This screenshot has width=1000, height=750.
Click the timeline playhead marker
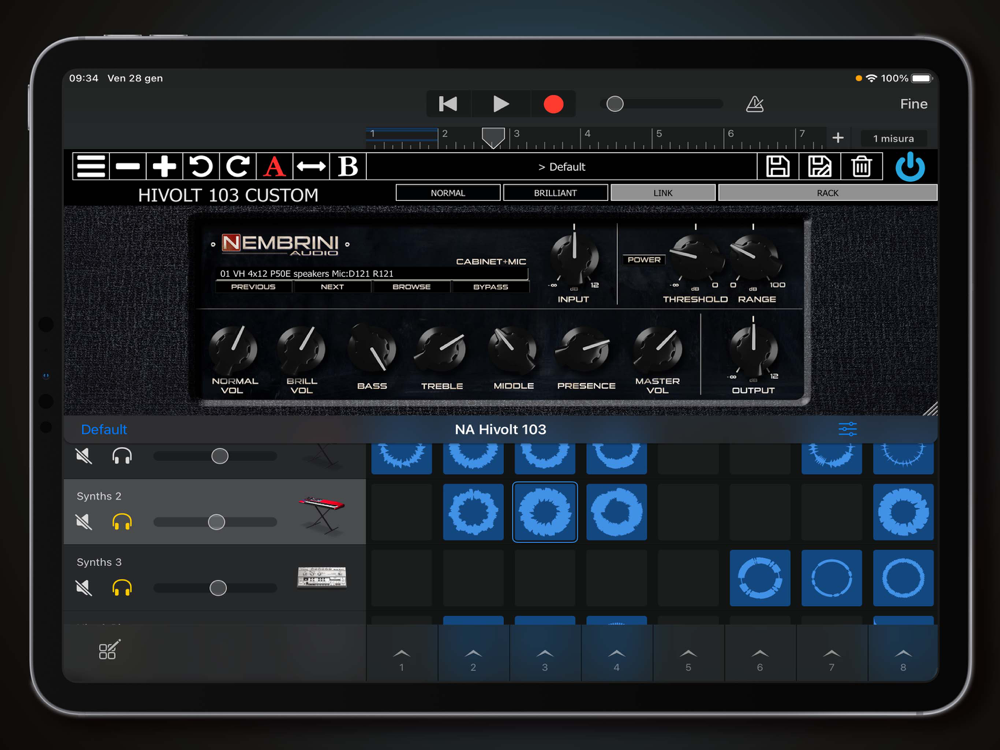pyautogui.click(x=493, y=137)
